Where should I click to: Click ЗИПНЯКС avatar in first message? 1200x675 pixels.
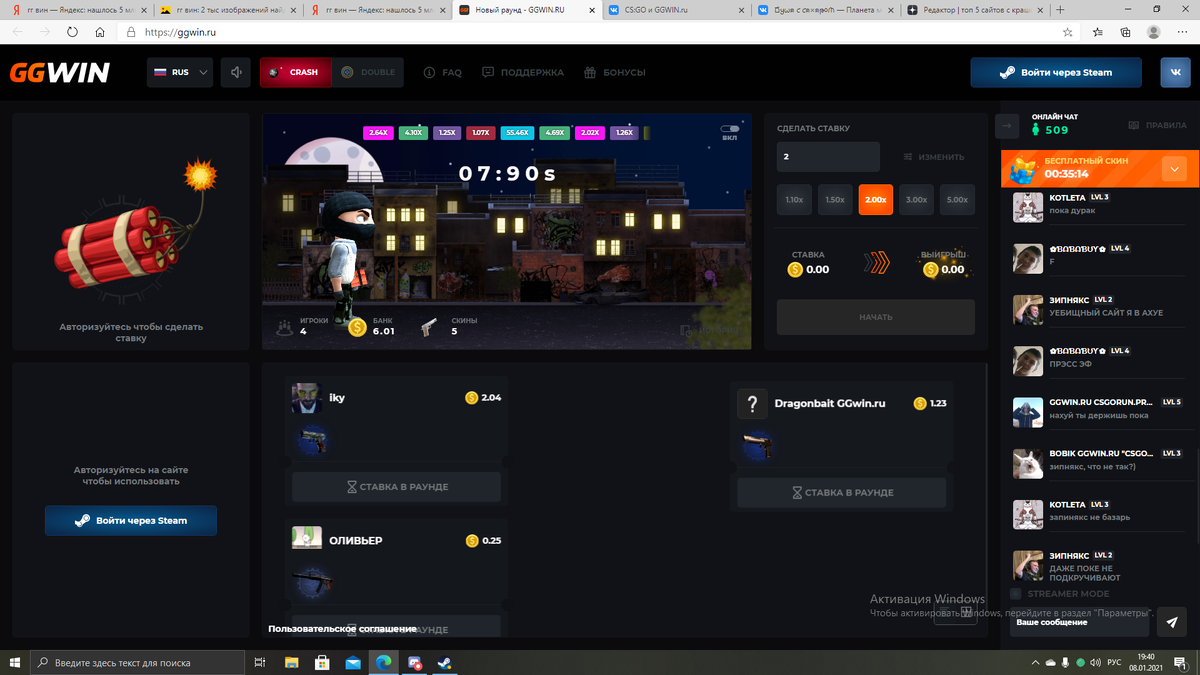tap(1028, 310)
